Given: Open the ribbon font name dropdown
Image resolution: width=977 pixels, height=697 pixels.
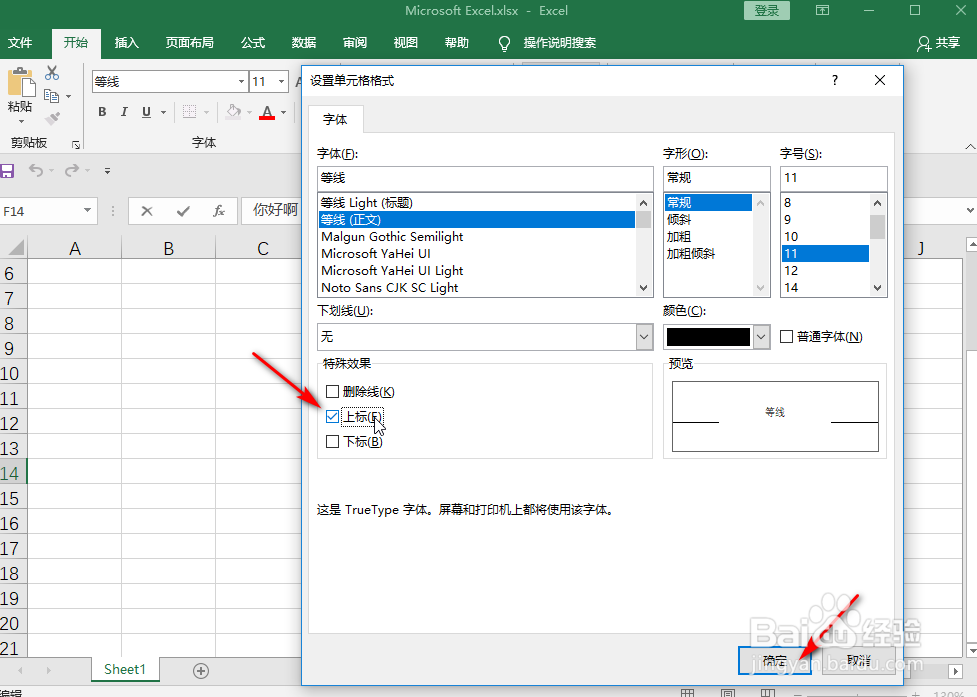Looking at the screenshot, I should tap(241, 82).
